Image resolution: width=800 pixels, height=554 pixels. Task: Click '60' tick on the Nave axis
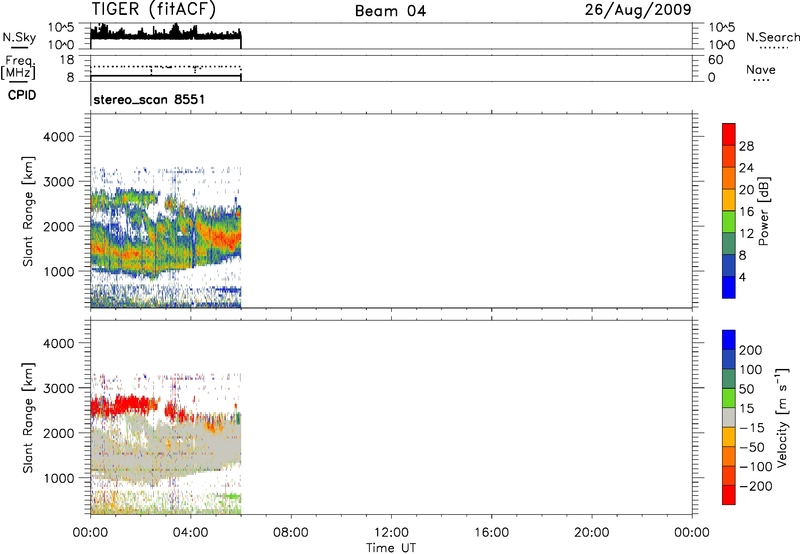point(715,60)
